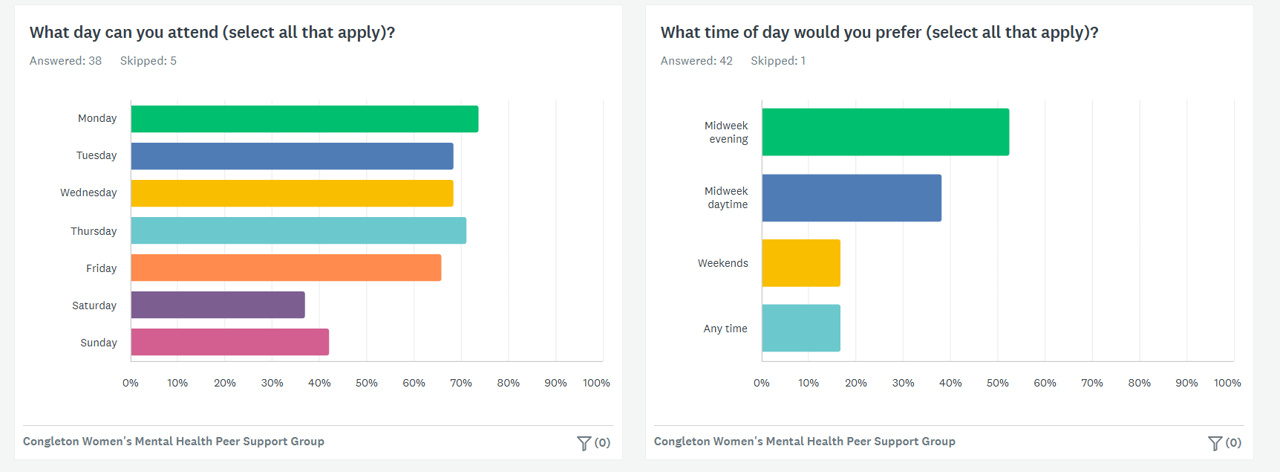Select the yellow Wednesday bar
The height and width of the screenshot is (472, 1280).
click(x=292, y=193)
